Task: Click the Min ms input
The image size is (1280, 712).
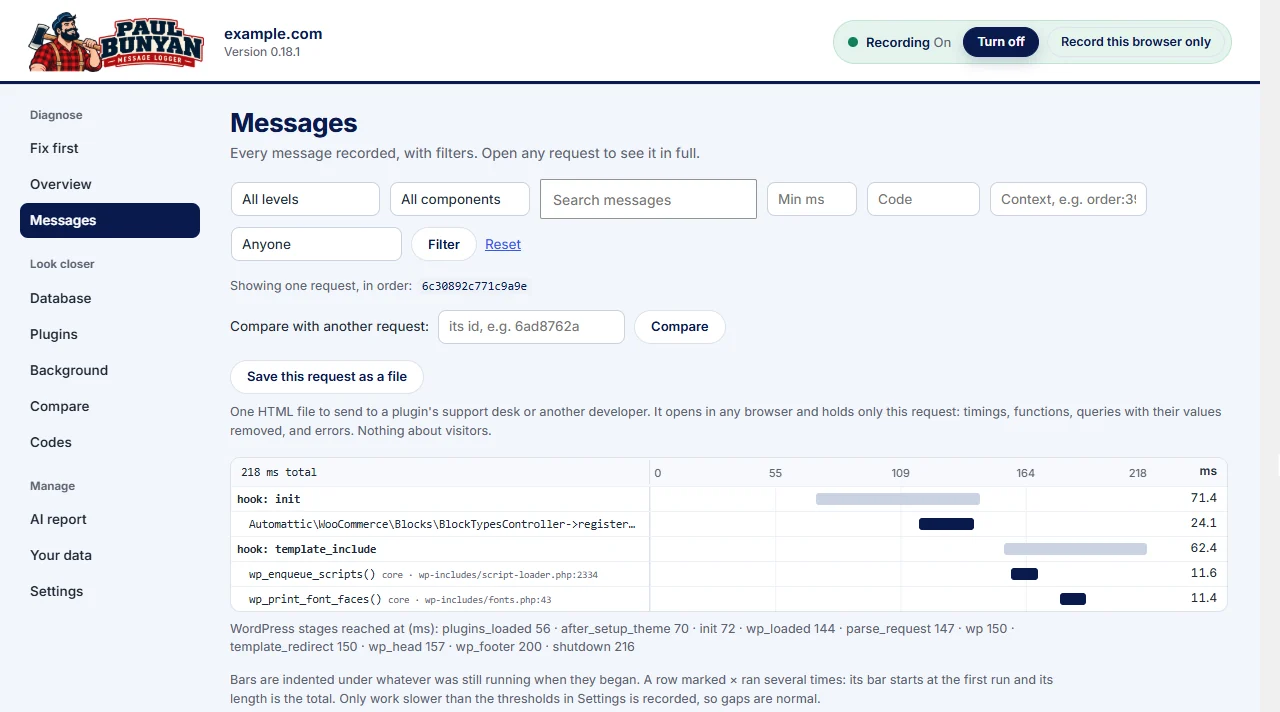Action: coord(812,199)
